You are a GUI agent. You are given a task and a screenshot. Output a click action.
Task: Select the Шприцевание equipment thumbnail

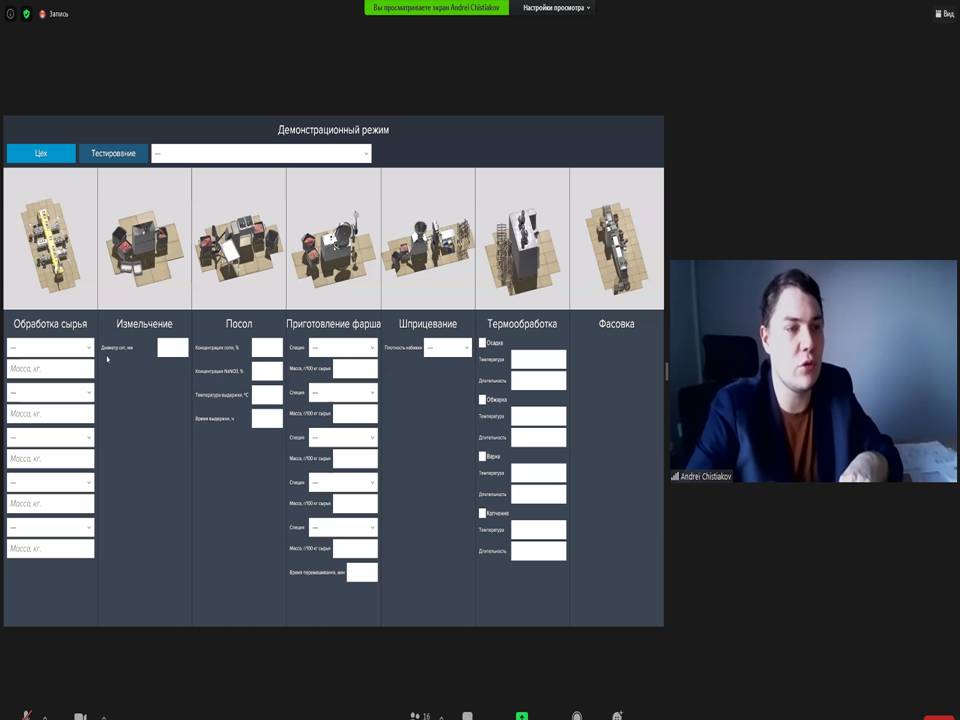[x=428, y=239]
